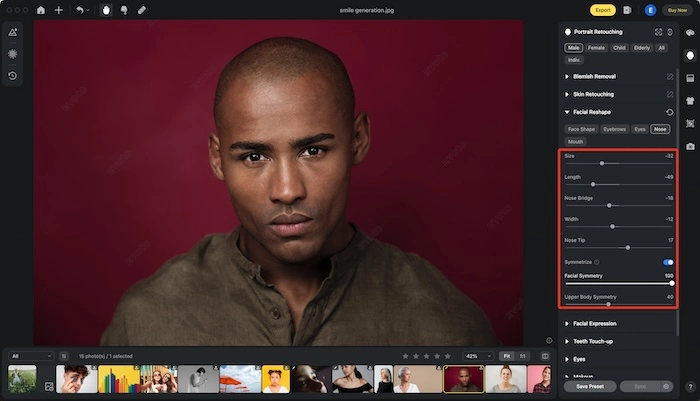Image resolution: width=700 pixels, height=401 pixels.
Task: Reset the Facial Reshape adjustments
Action: (x=670, y=112)
